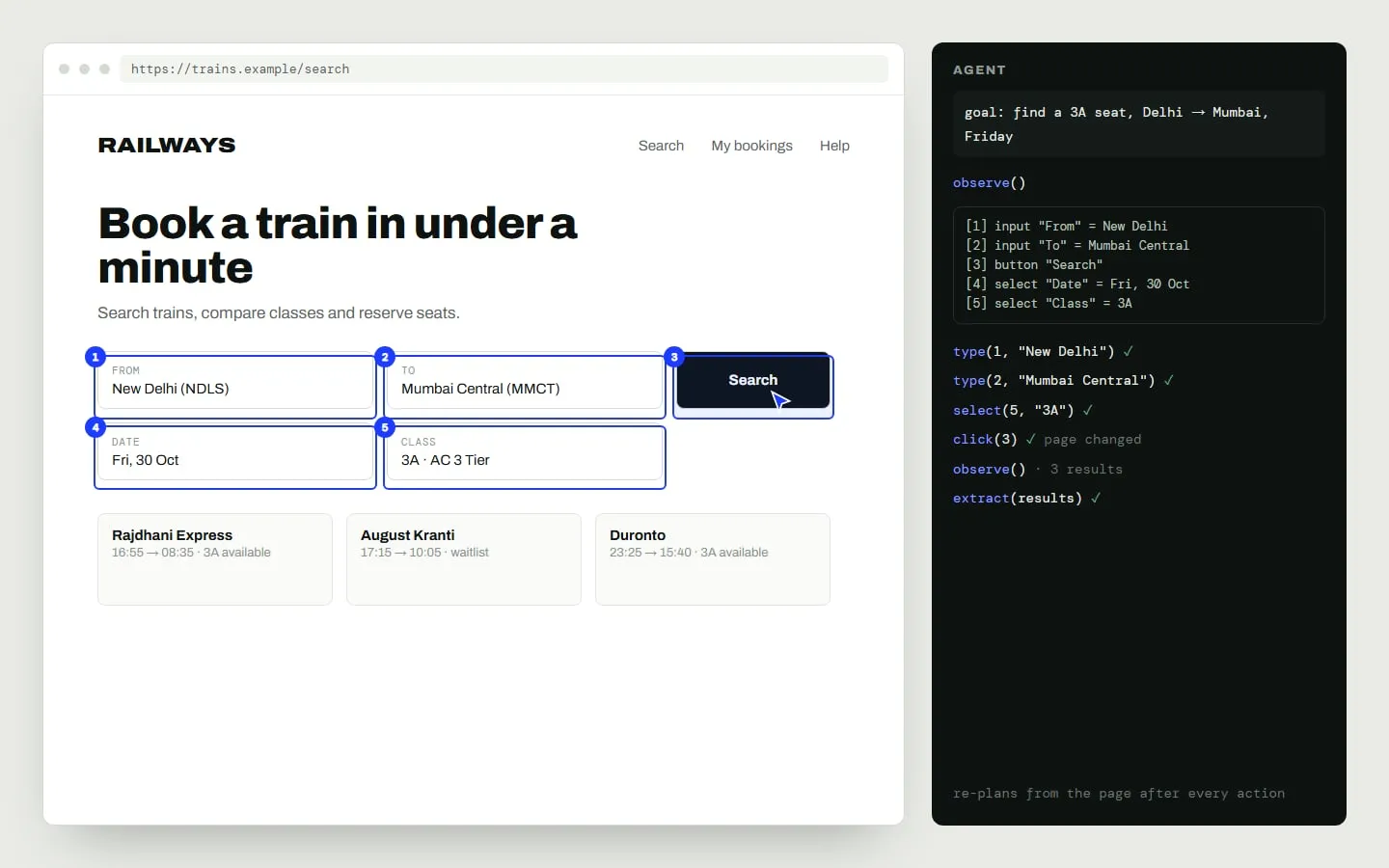Click the log entry "observe() · 3 results"
The image size is (1389, 868).
[1038, 470]
